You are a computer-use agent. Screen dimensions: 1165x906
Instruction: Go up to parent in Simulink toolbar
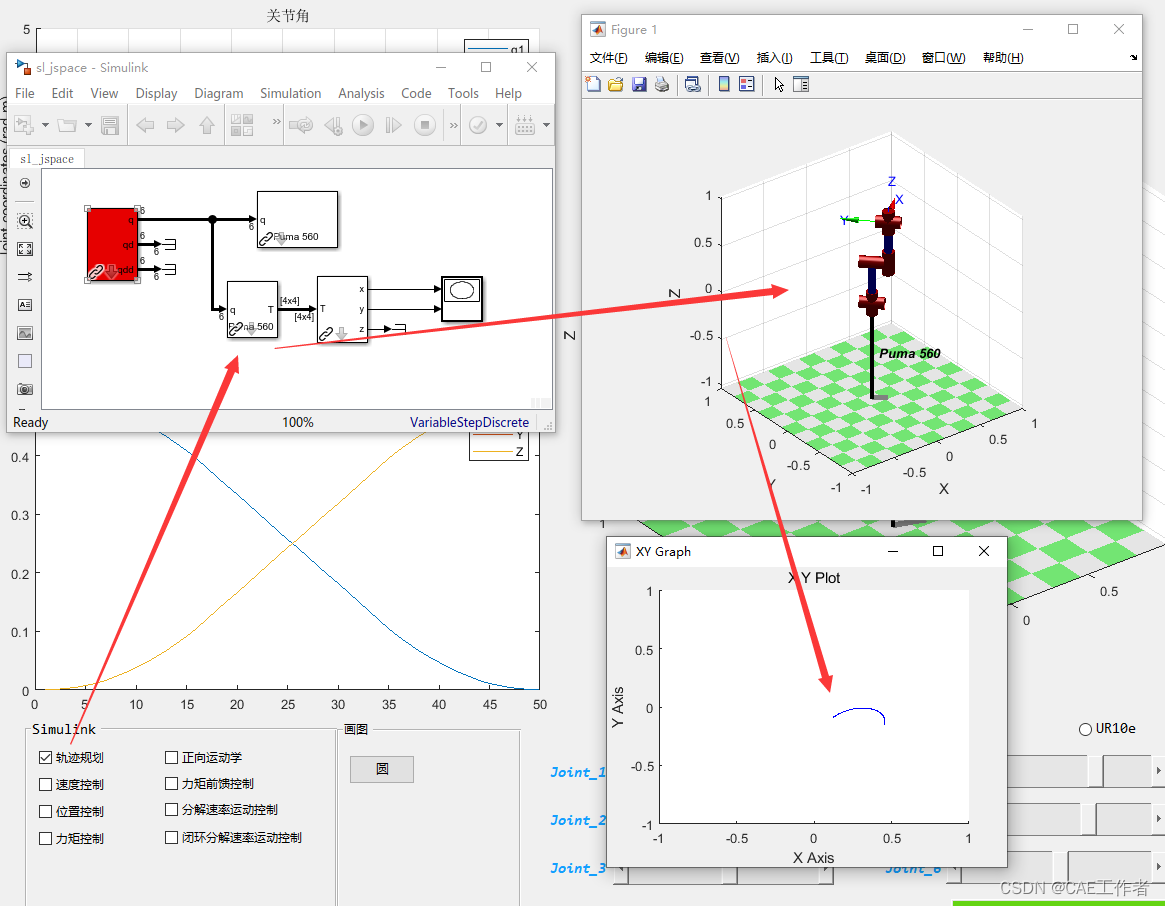pos(207,126)
